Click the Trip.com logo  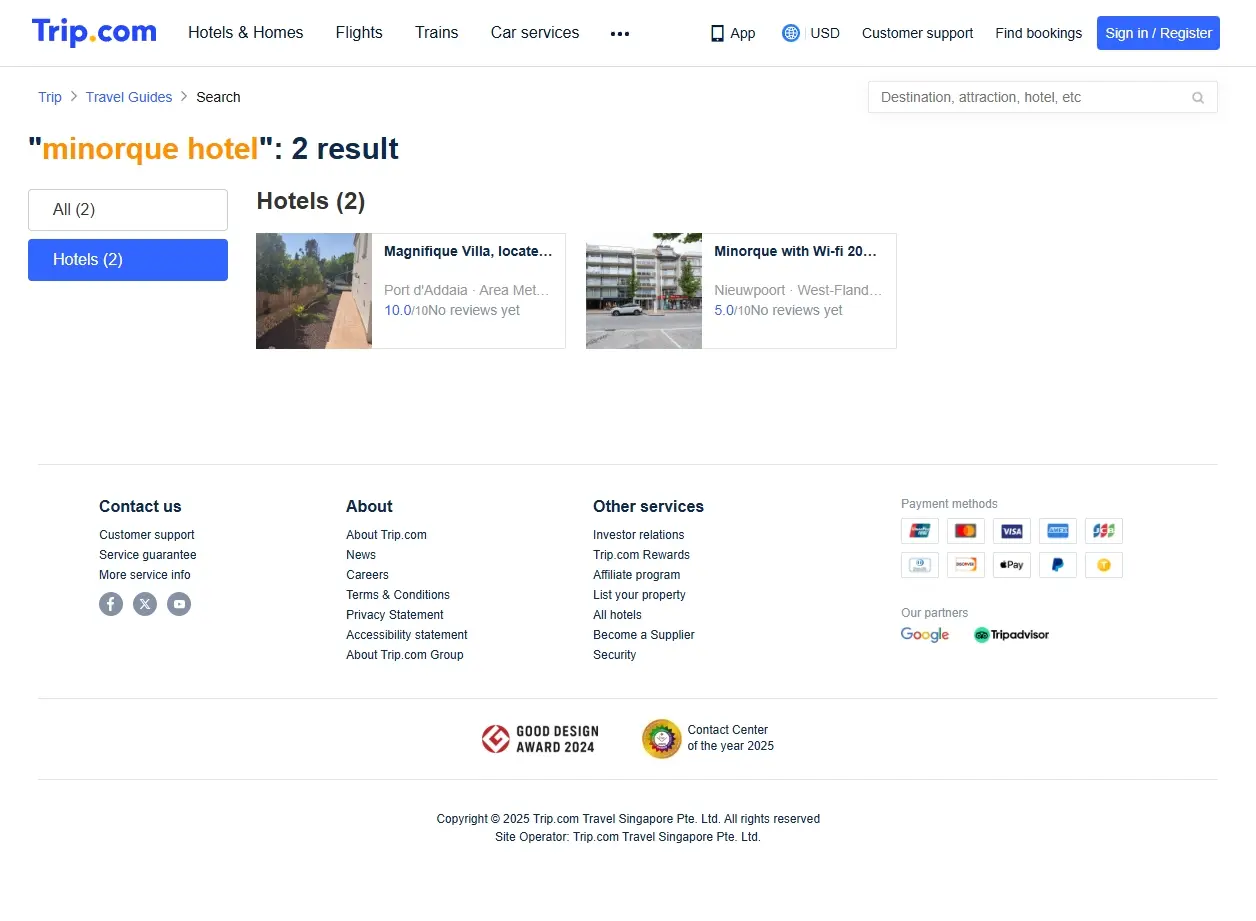(x=94, y=32)
